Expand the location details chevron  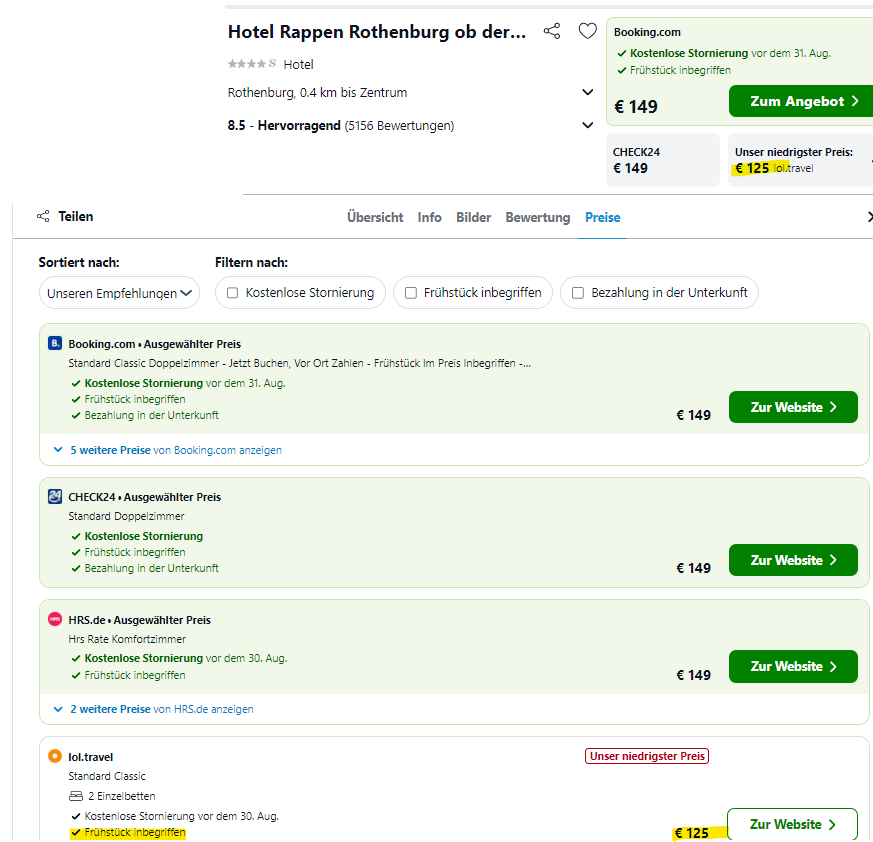(588, 93)
